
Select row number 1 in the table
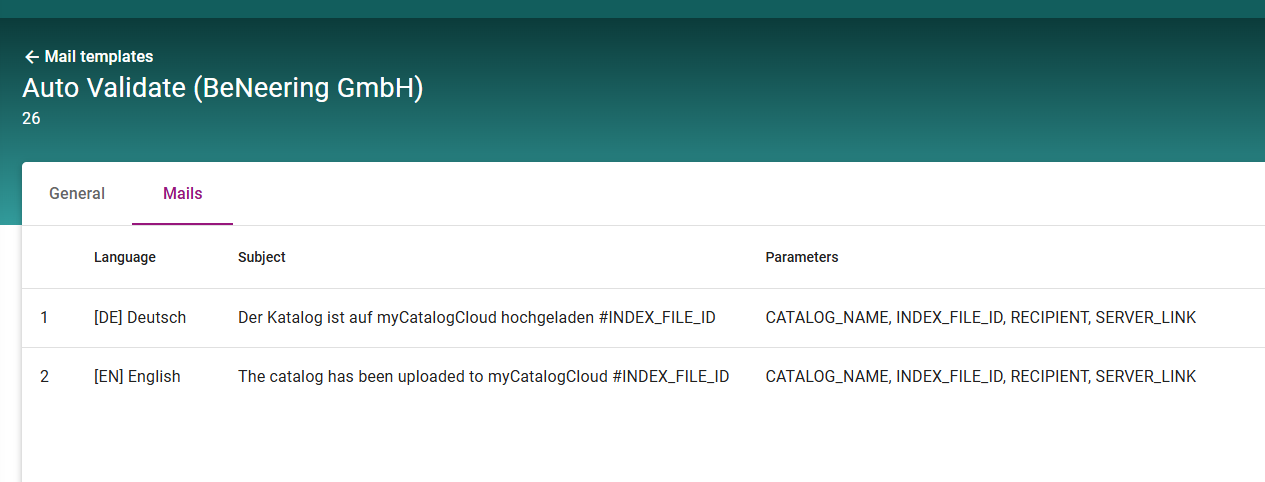pyautogui.click(x=44, y=318)
